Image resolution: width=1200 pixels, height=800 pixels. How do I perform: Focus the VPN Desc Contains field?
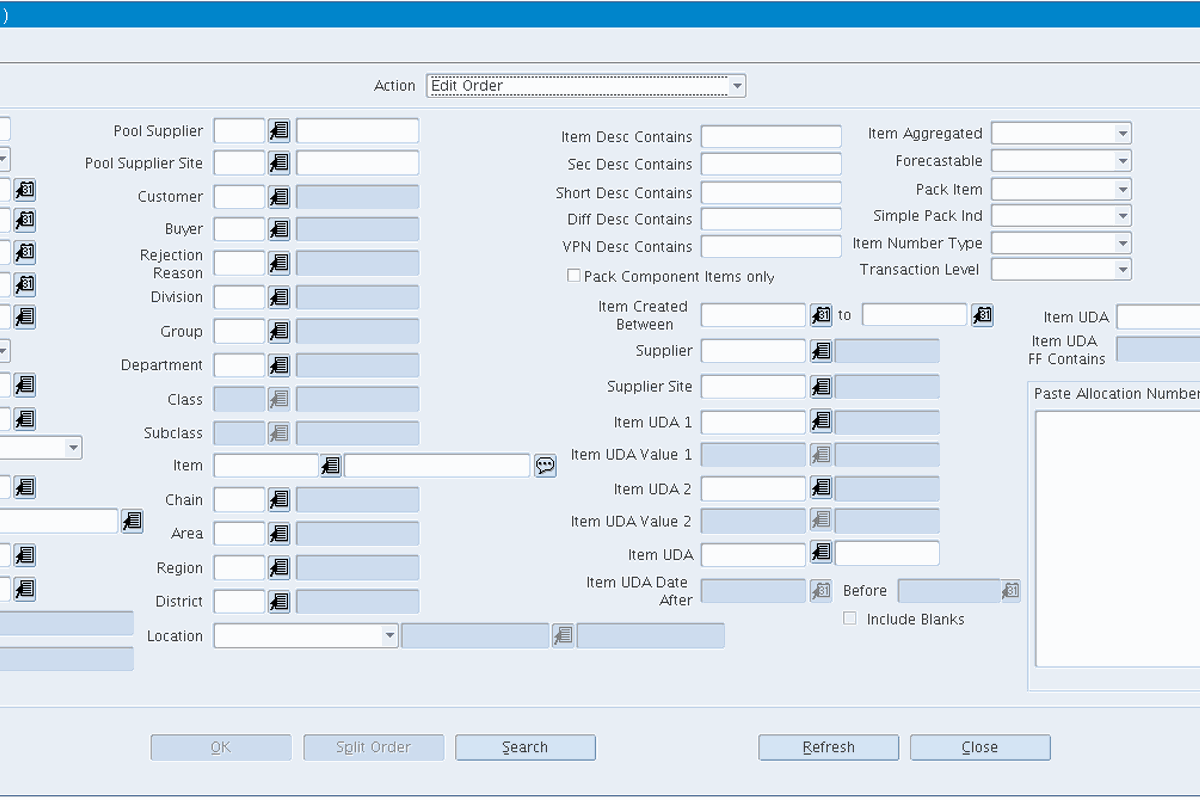coord(771,246)
